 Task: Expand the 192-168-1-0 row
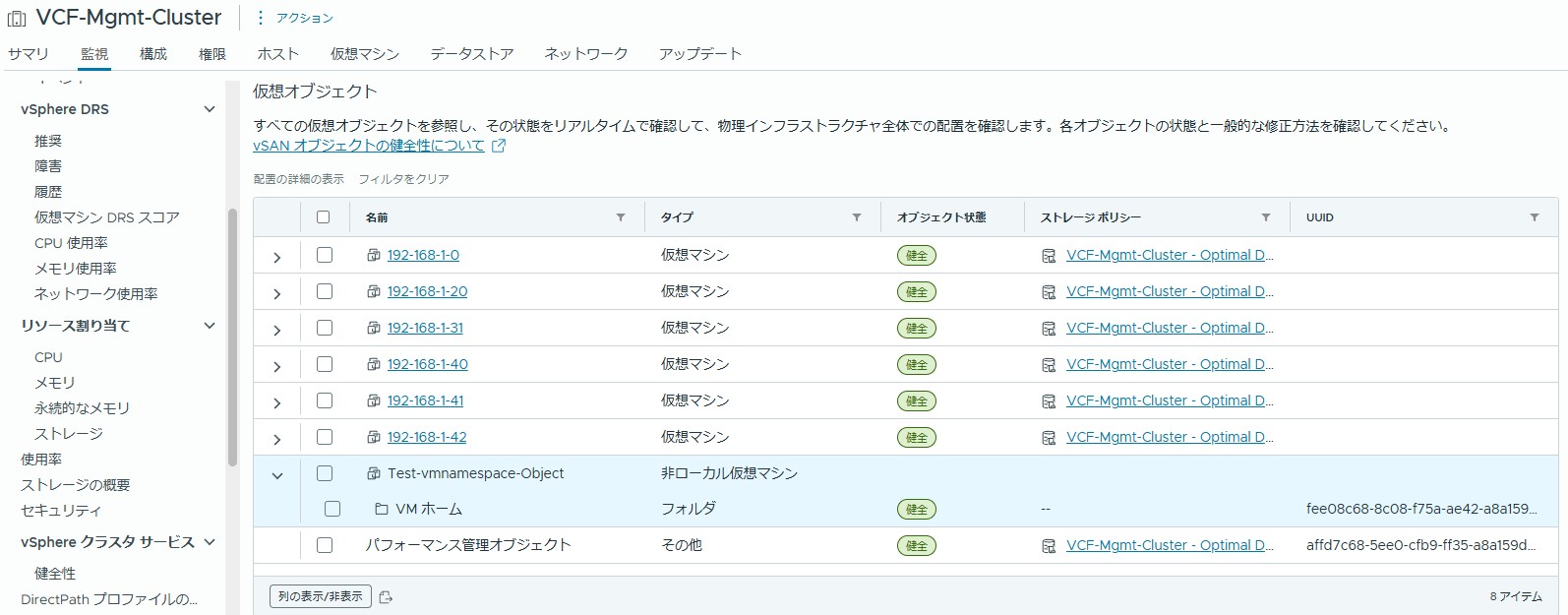pyautogui.click(x=277, y=257)
